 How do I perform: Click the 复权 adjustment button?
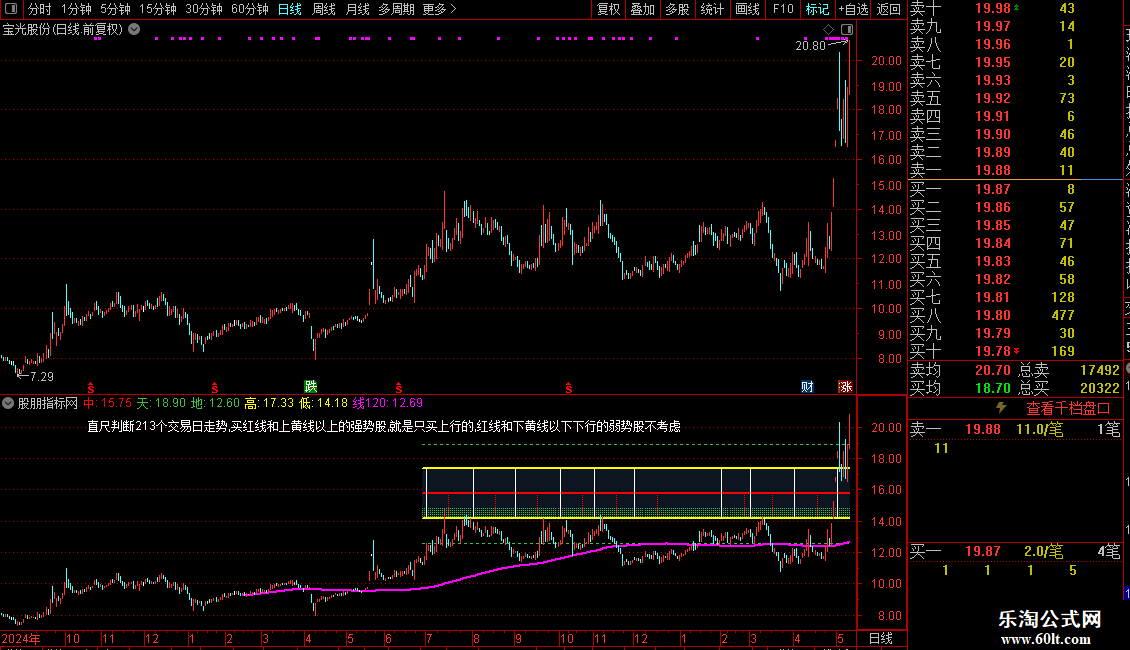pyautogui.click(x=608, y=9)
